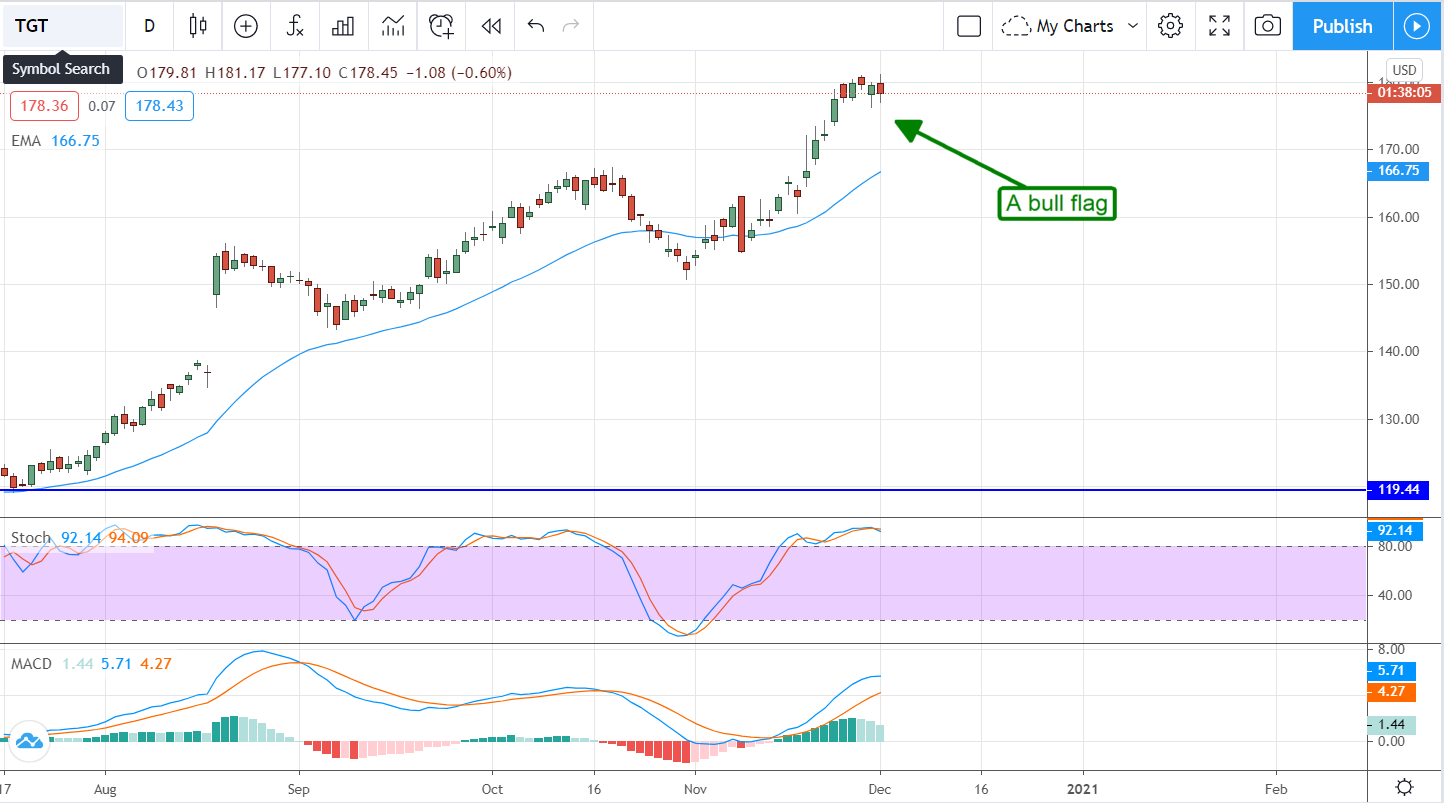The width and height of the screenshot is (1444, 803).
Task: Open the candlestick chart style selector
Action: tap(198, 26)
